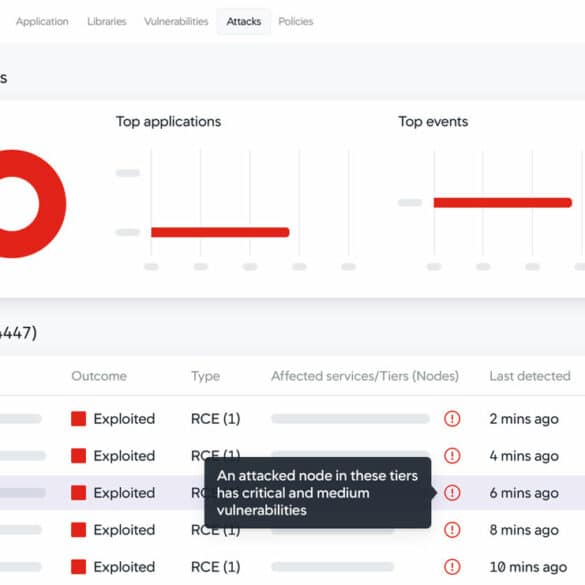
Task: Click red Exploited square in 4 mins ago row
Action: [78, 456]
